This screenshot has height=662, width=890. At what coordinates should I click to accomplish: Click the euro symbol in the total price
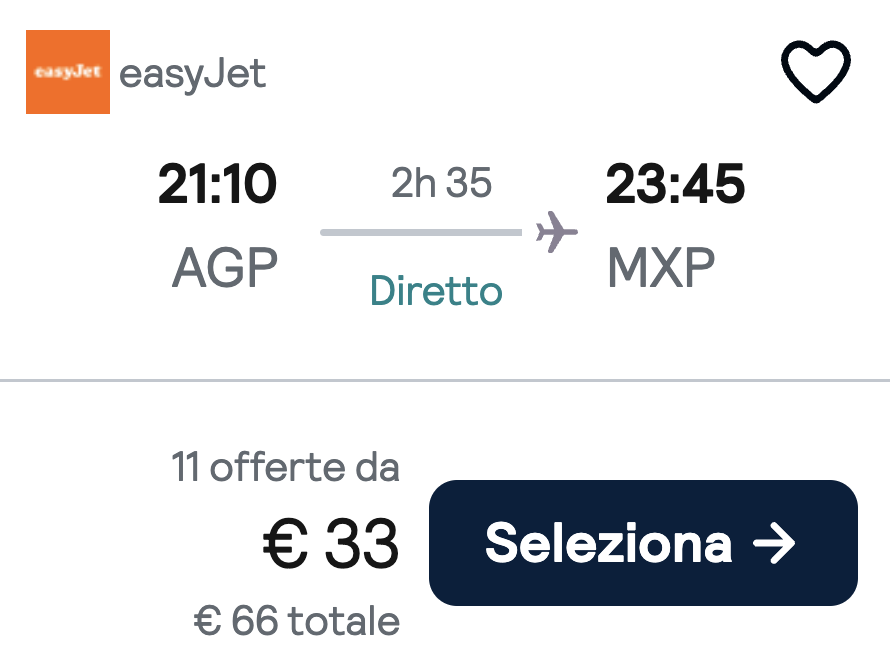click(x=207, y=621)
